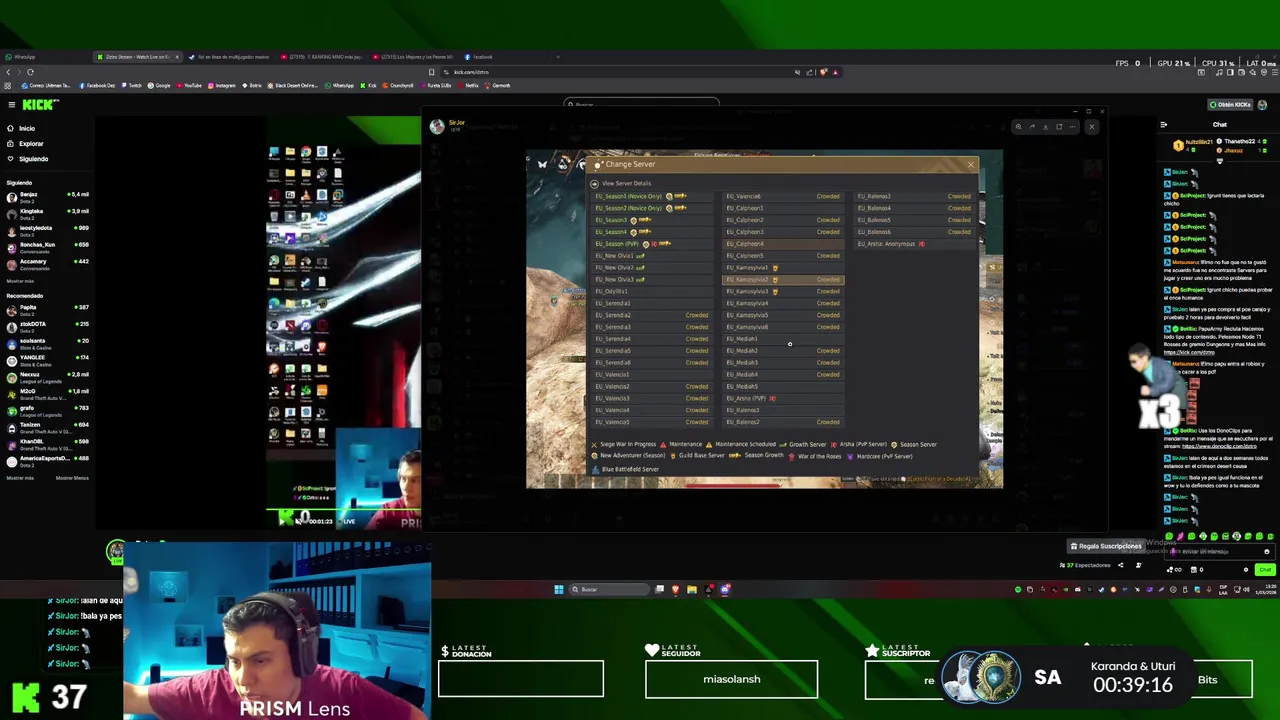
Task: Open the Instagram bookmark
Action: pos(222,85)
